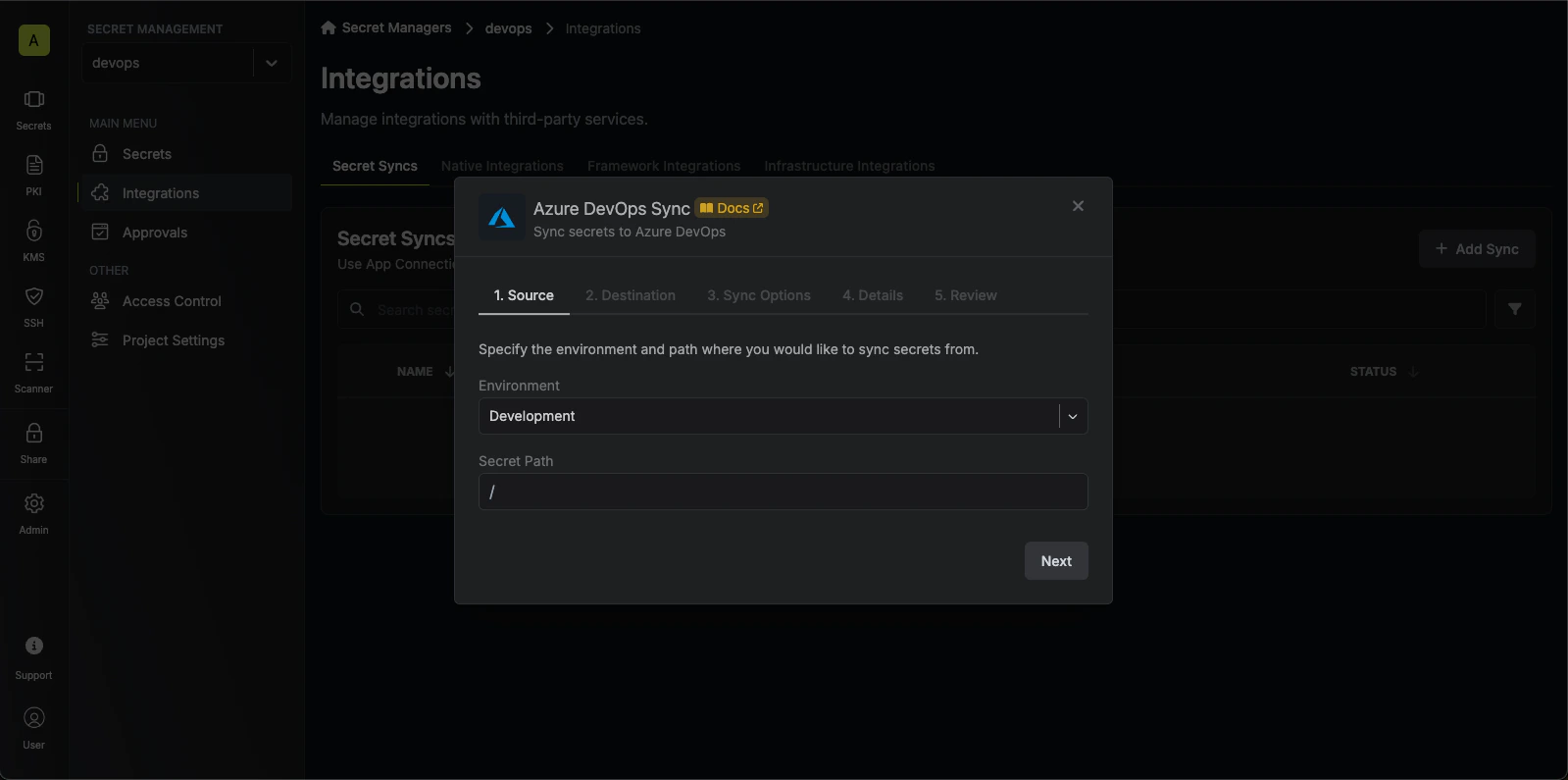Open the Docs link badge
Screen dimensions: 1568x780
732,208
